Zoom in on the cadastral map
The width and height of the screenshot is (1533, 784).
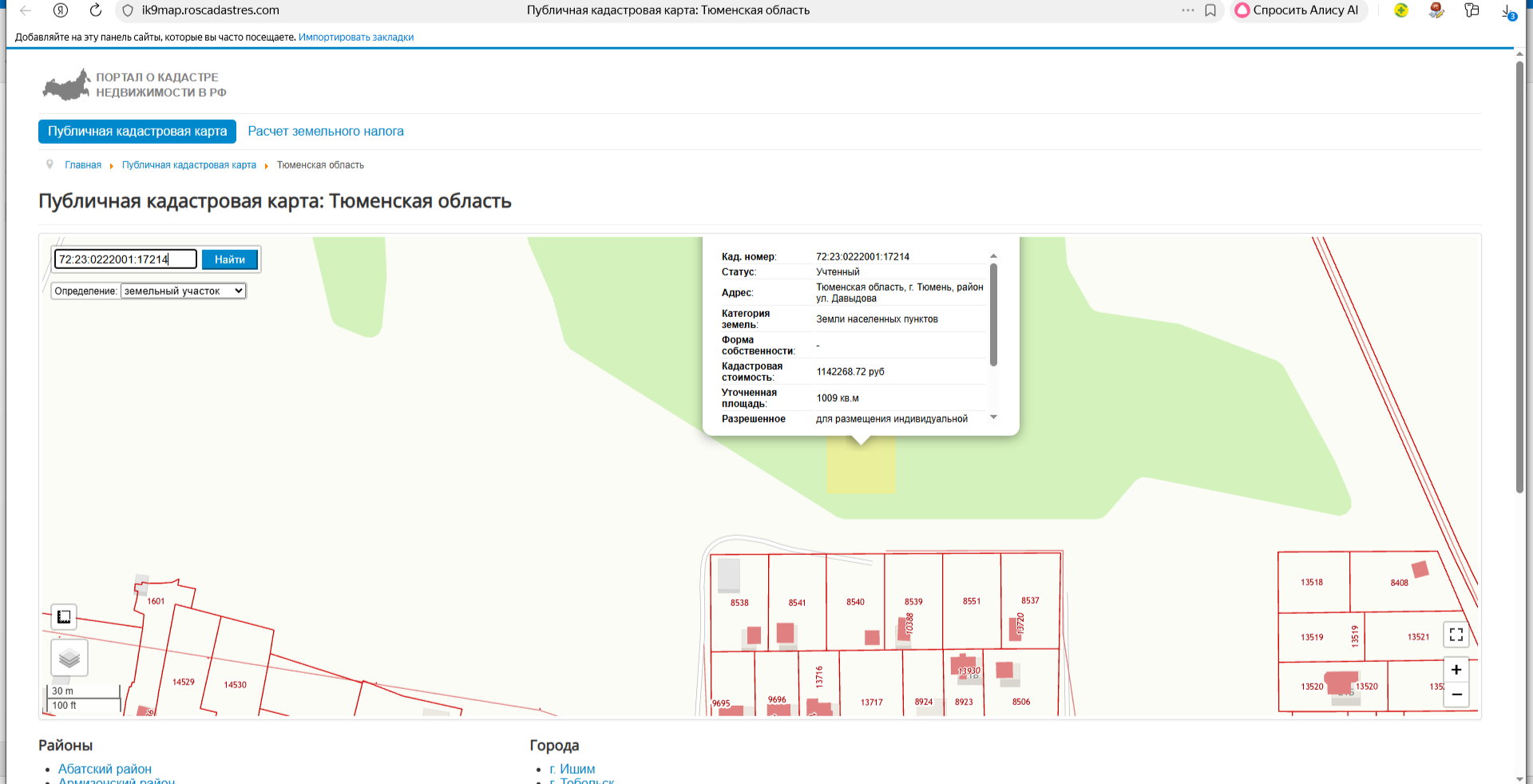(x=1456, y=670)
